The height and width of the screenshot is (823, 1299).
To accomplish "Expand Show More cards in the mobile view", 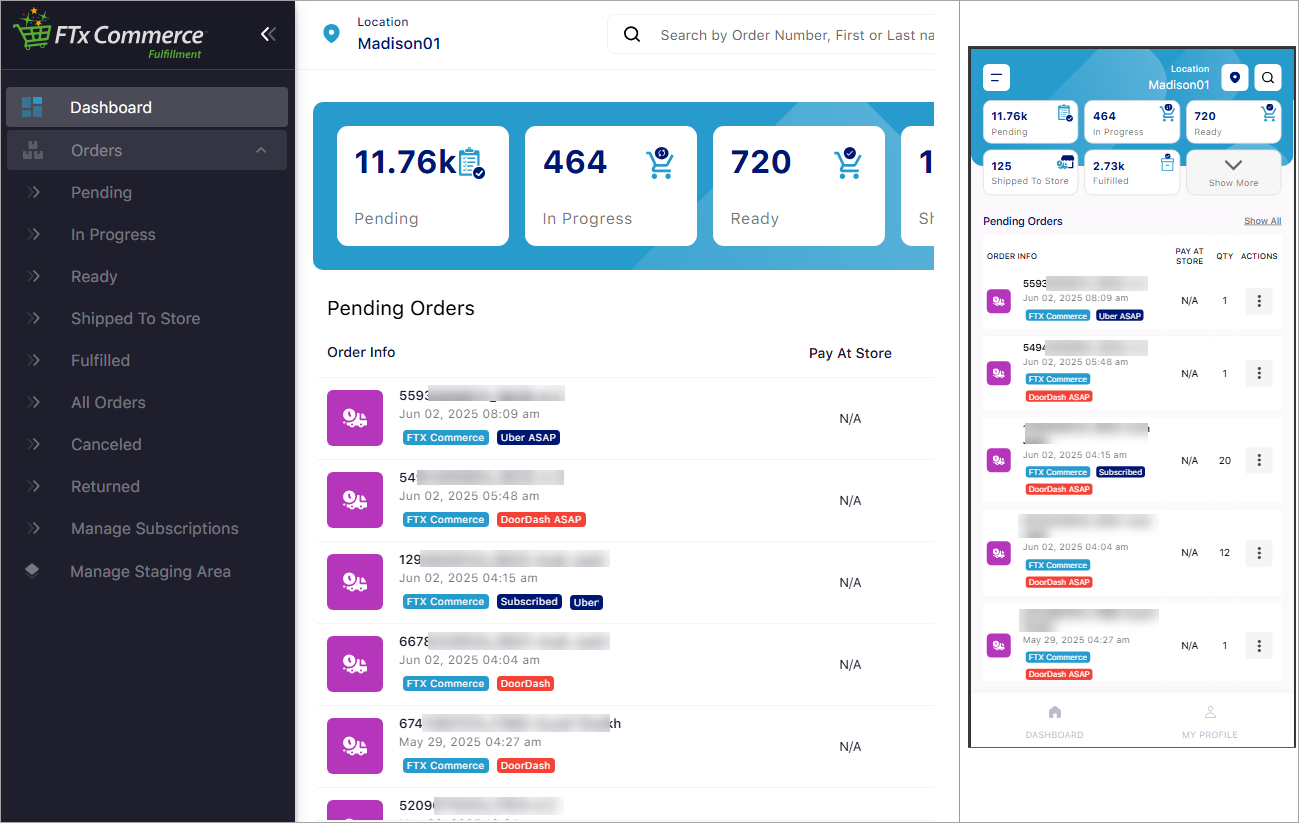I will 1233,172.
